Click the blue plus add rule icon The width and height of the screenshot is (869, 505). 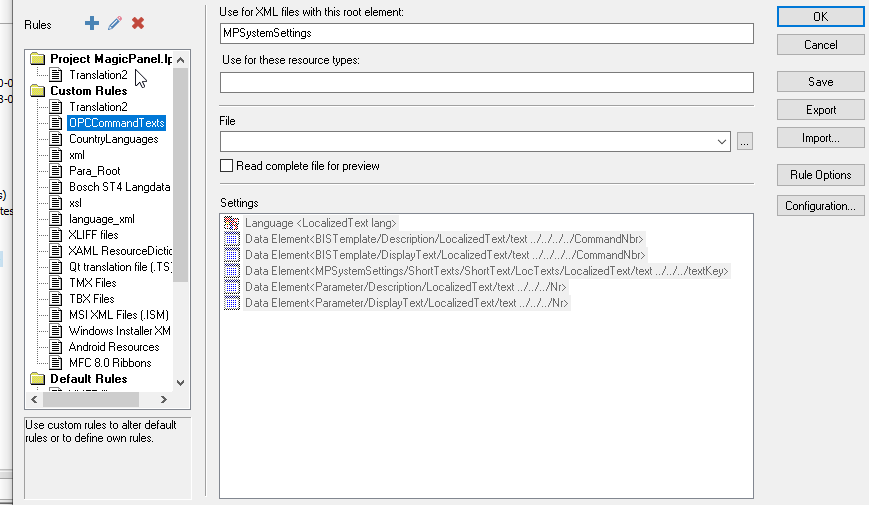pos(92,23)
